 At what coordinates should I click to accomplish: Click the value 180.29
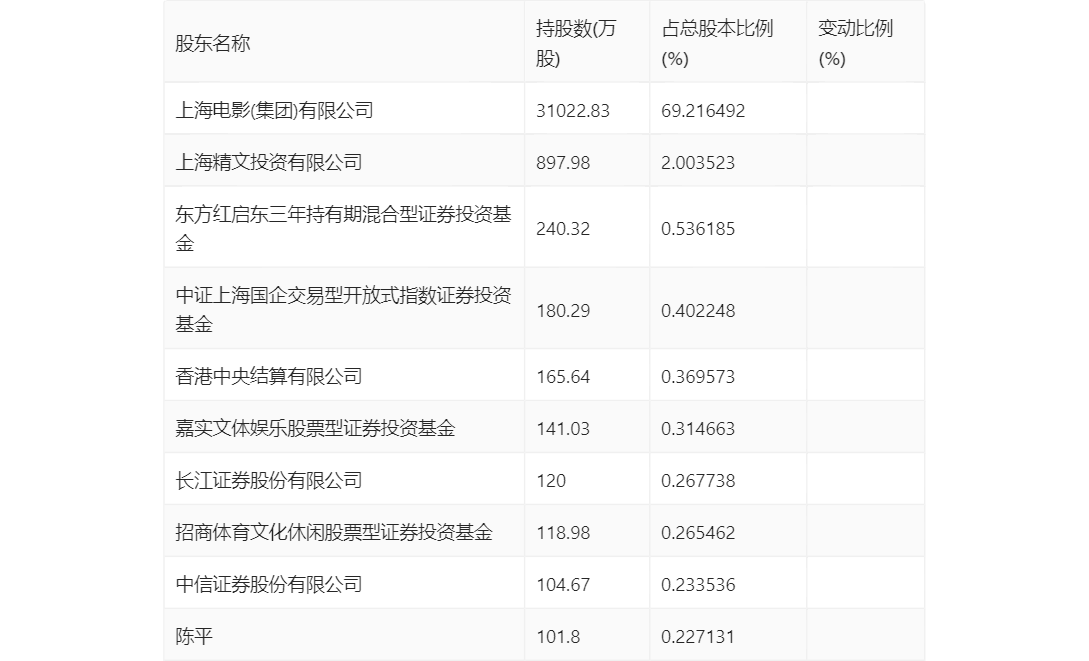point(563,310)
